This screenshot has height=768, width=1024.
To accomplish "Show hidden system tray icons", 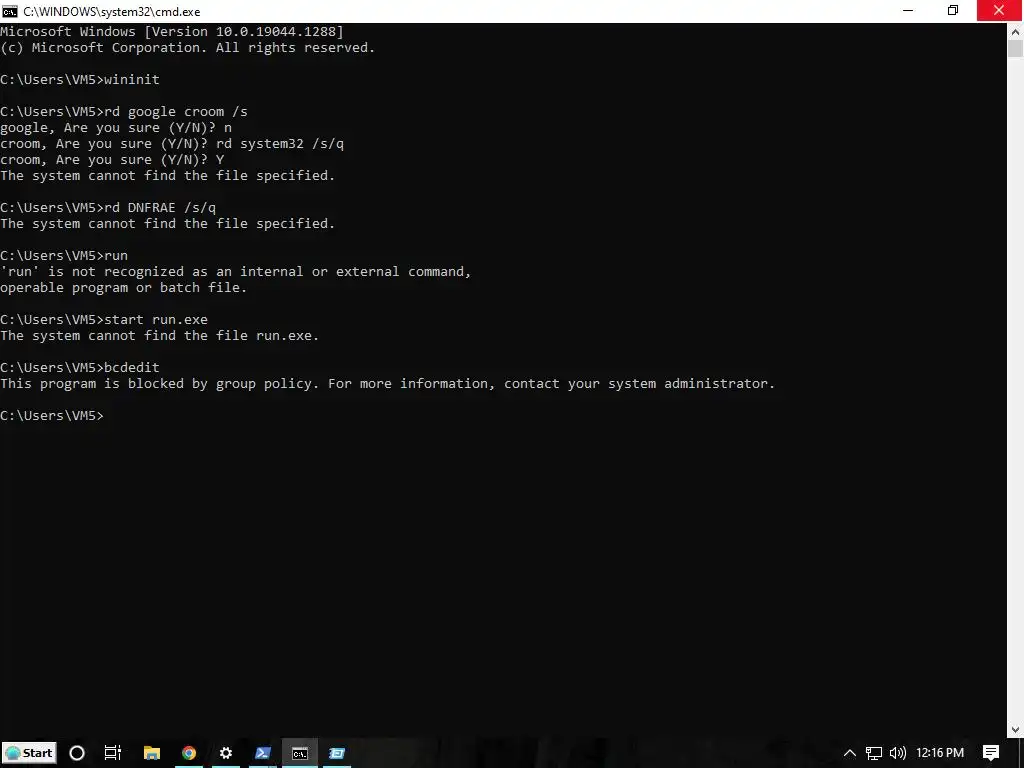I will pyautogui.click(x=850, y=753).
